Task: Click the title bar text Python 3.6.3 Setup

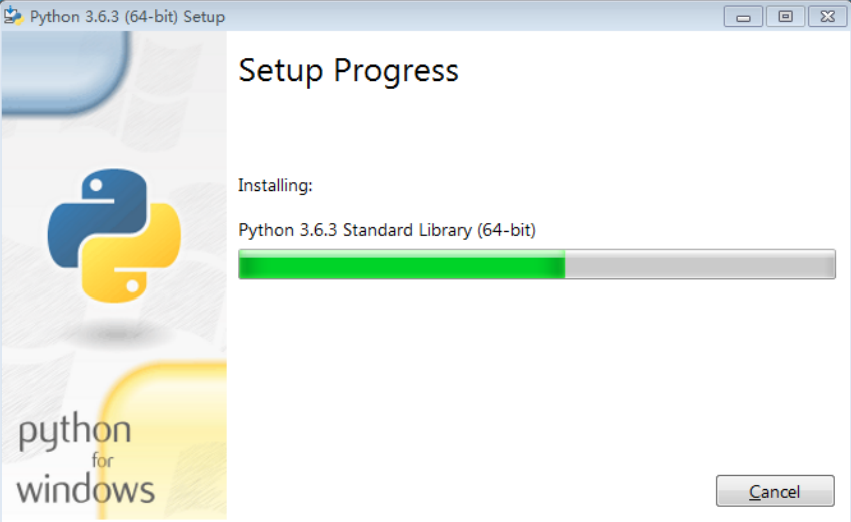Action: point(127,17)
